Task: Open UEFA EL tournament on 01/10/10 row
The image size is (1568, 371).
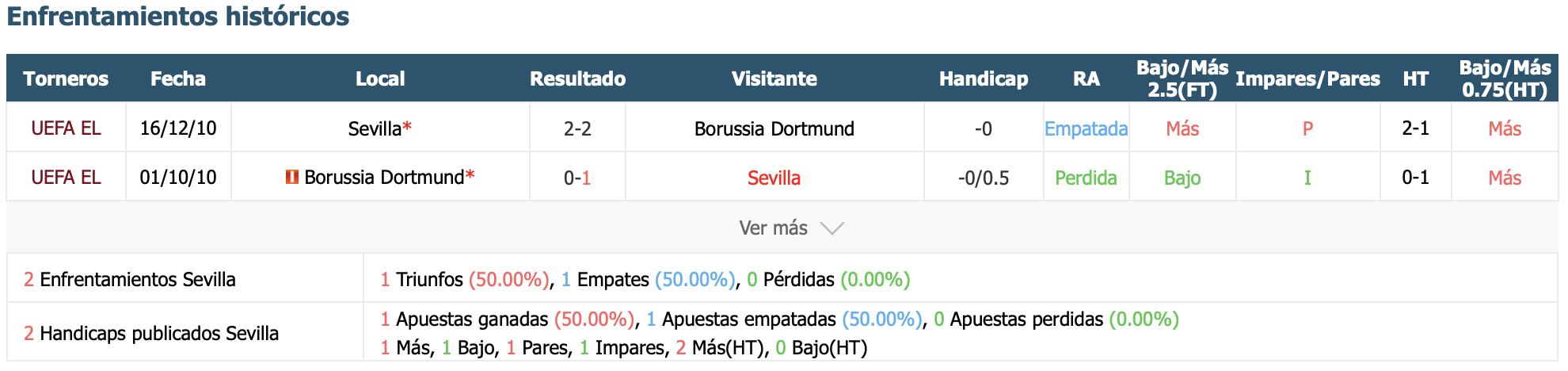Action: pyautogui.click(x=67, y=178)
